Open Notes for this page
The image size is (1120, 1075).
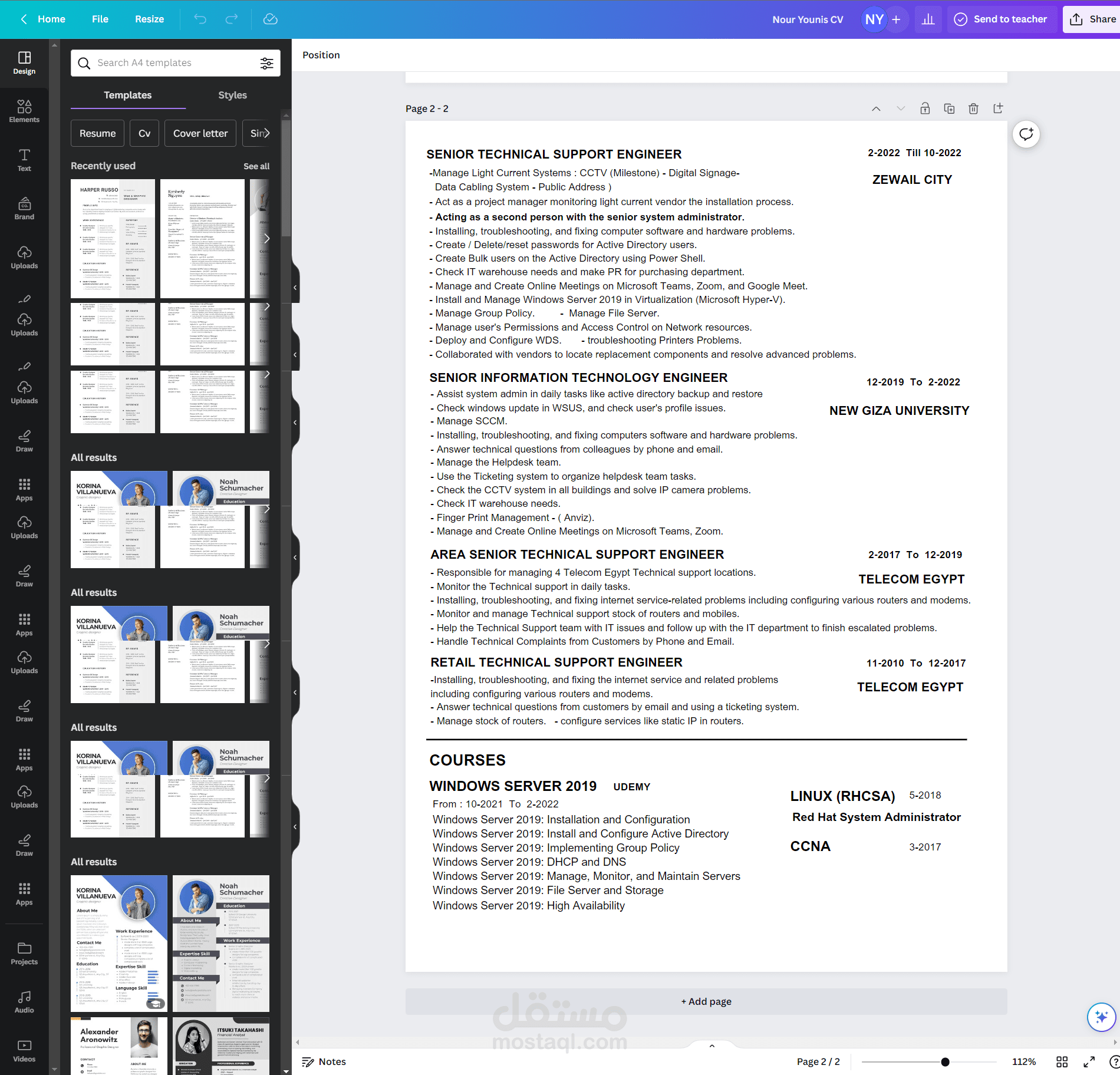pyautogui.click(x=324, y=1061)
